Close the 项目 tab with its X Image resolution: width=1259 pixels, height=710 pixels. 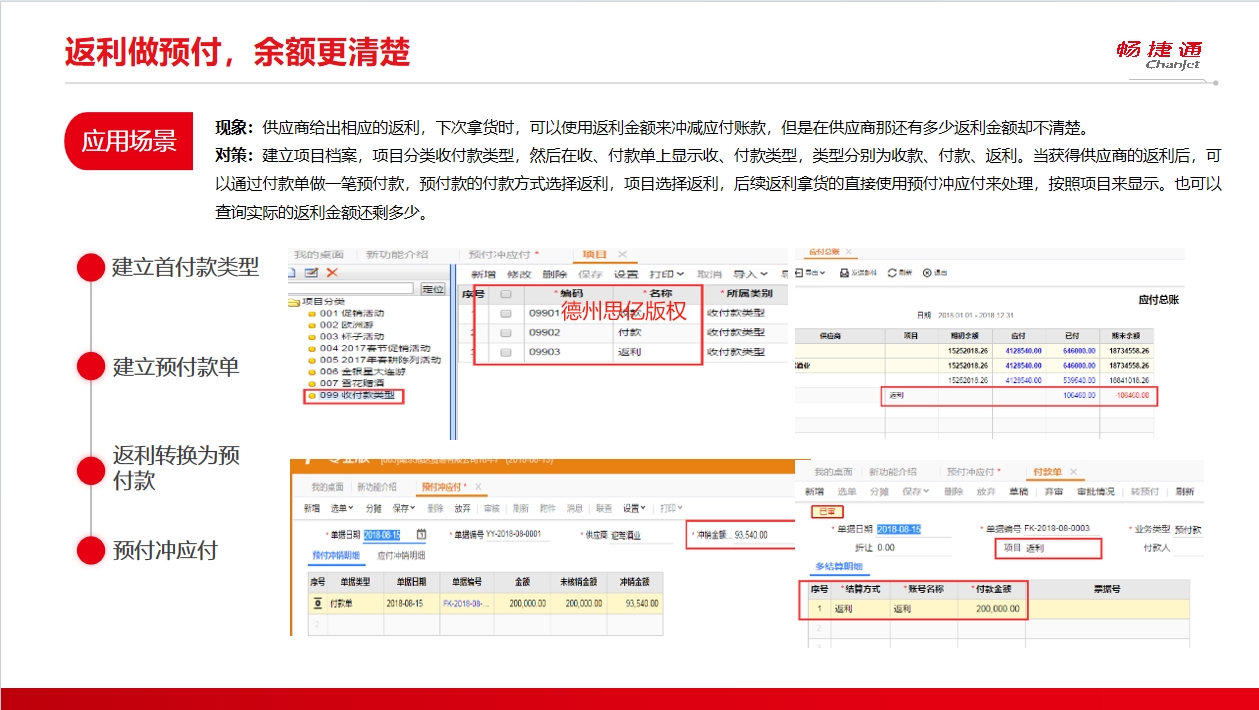[x=622, y=255]
